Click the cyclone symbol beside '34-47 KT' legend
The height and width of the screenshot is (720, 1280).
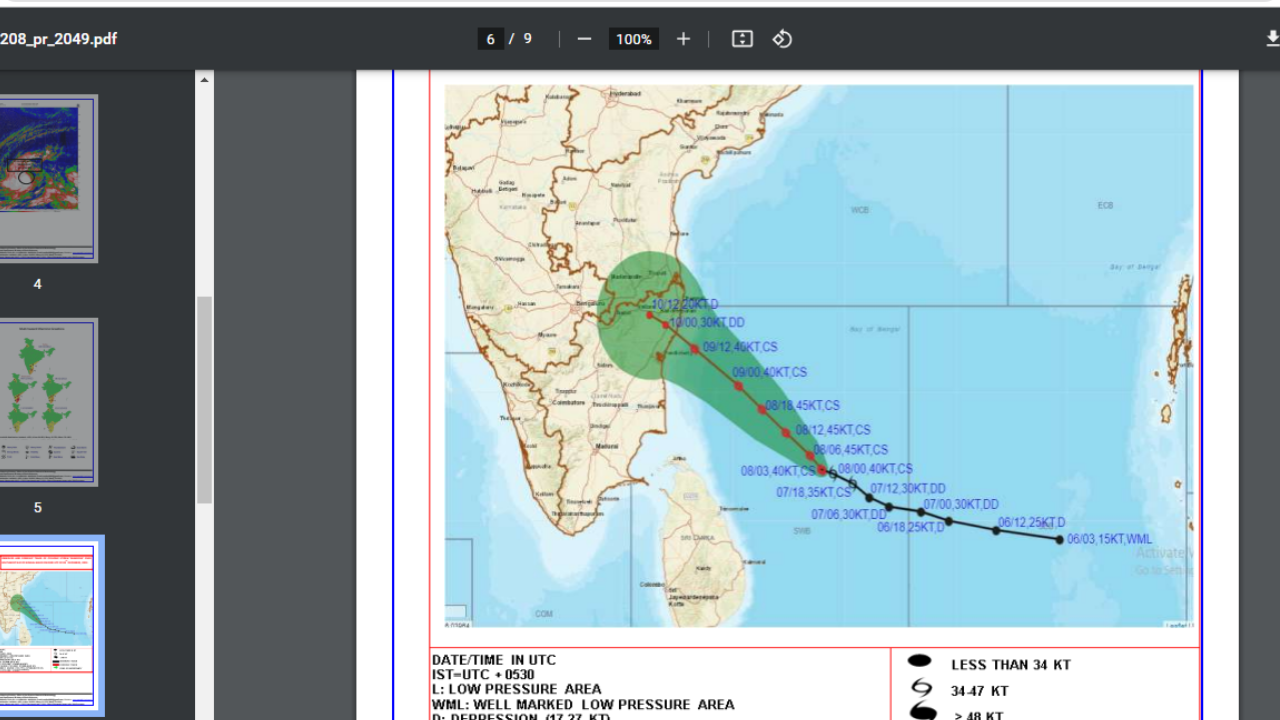(x=921, y=690)
